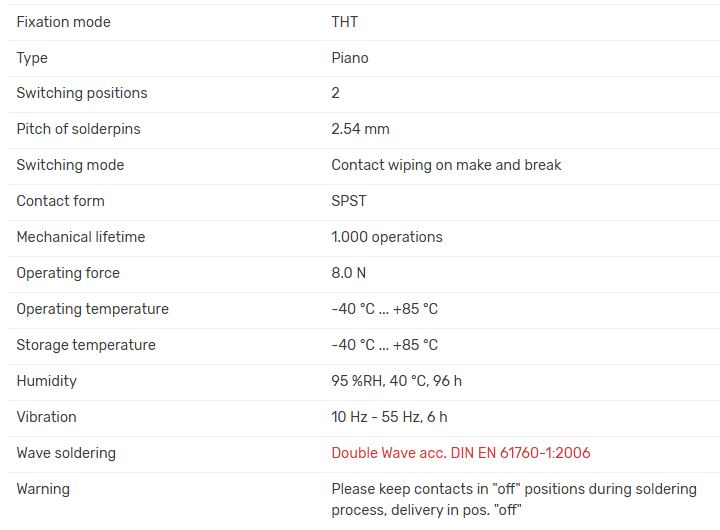The height and width of the screenshot is (530, 720).
Task: Click the "Mechanical lifetime" label
Action: [x=81, y=237]
